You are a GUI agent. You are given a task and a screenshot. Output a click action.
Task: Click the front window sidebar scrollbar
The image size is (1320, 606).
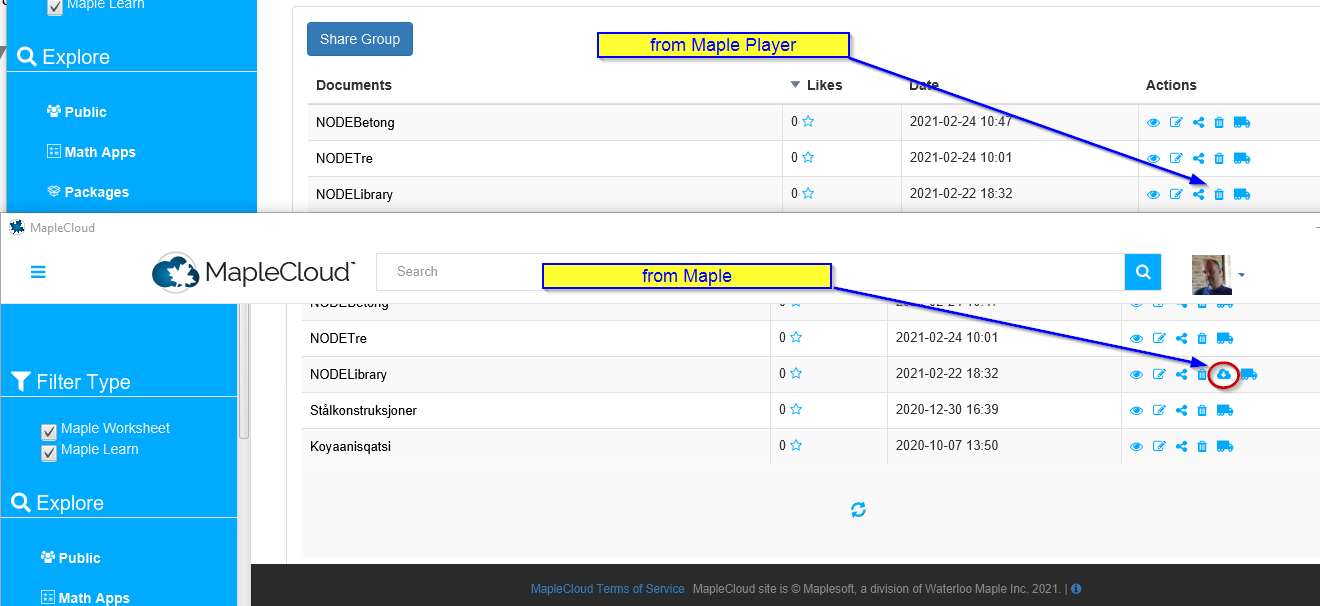[244, 371]
